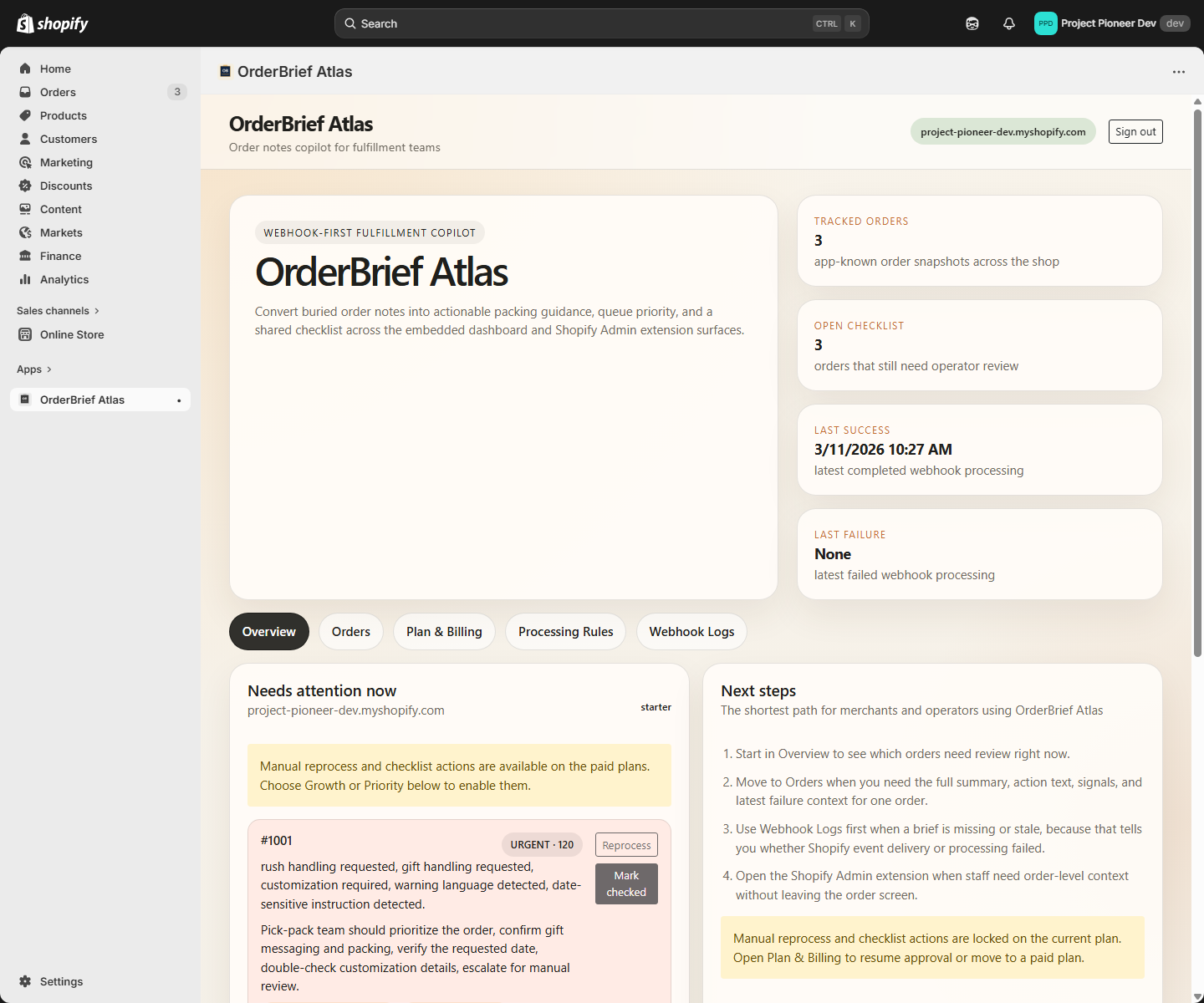The image size is (1204, 1003).
Task: Click the OrderBrief Atlas icon in the page header
Action: [x=225, y=72]
